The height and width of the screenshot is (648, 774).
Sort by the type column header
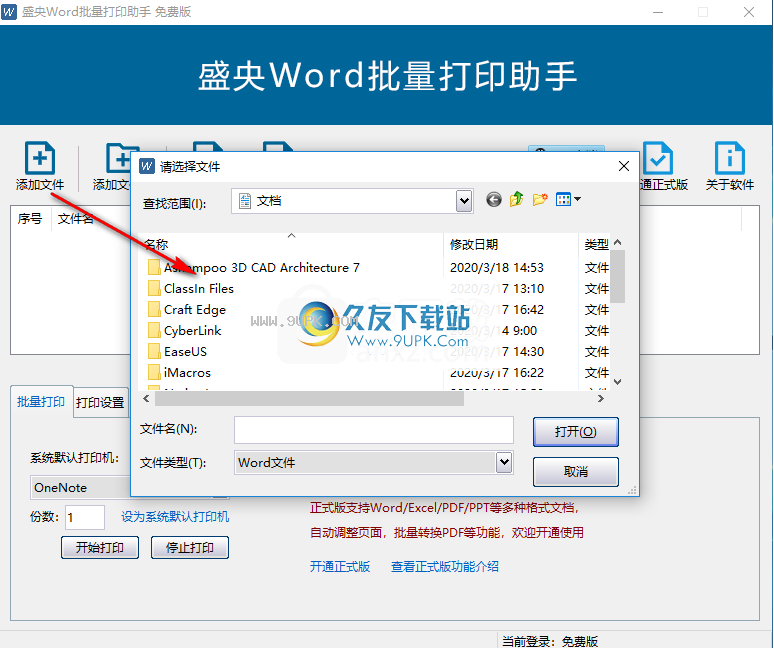coord(595,244)
